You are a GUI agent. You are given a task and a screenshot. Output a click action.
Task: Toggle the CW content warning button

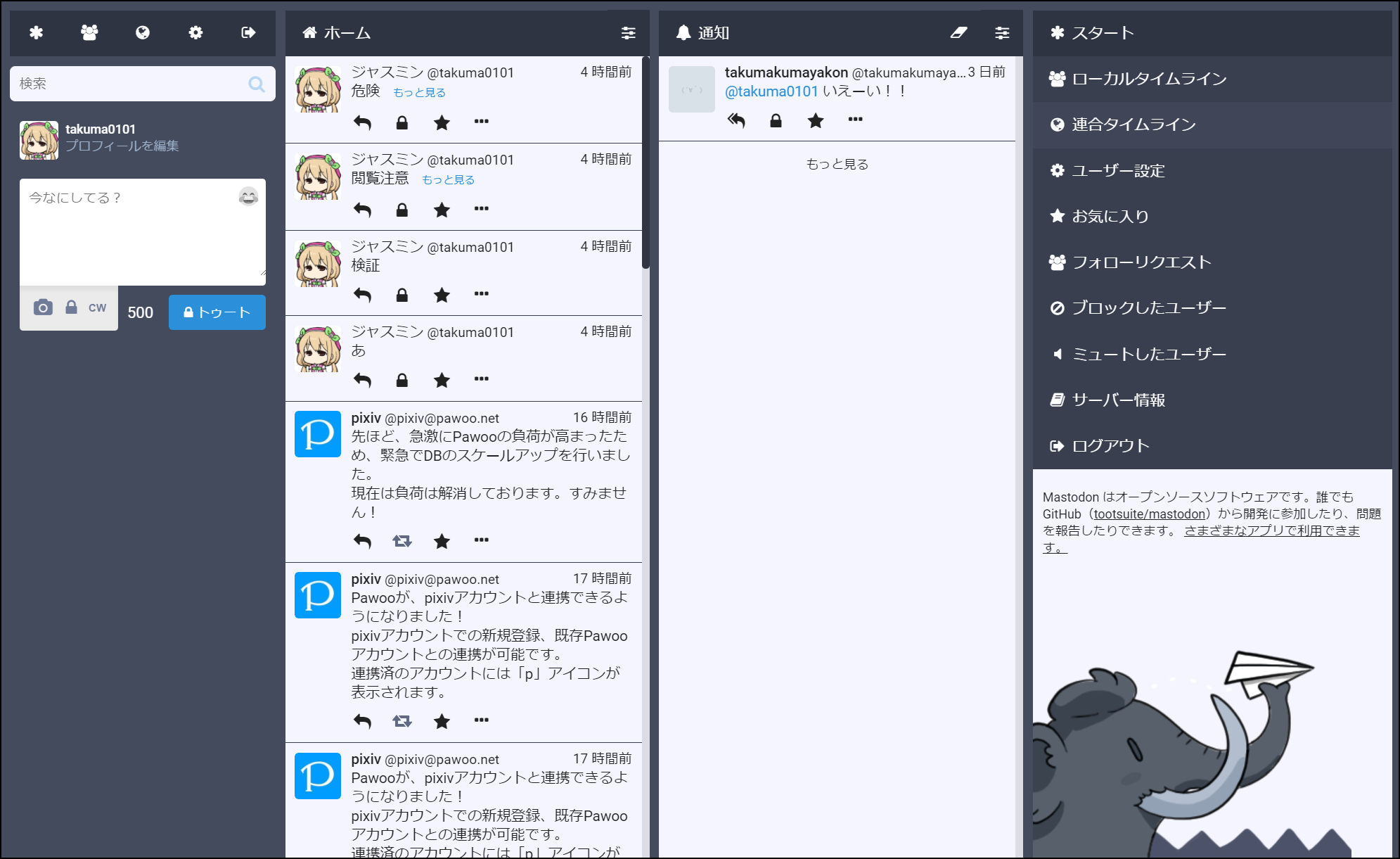click(x=97, y=307)
